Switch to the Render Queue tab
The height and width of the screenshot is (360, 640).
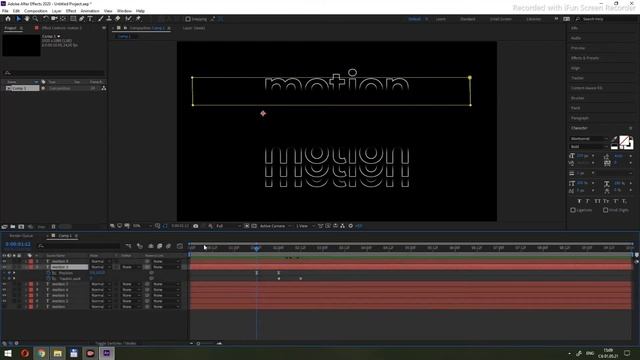(21, 236)
